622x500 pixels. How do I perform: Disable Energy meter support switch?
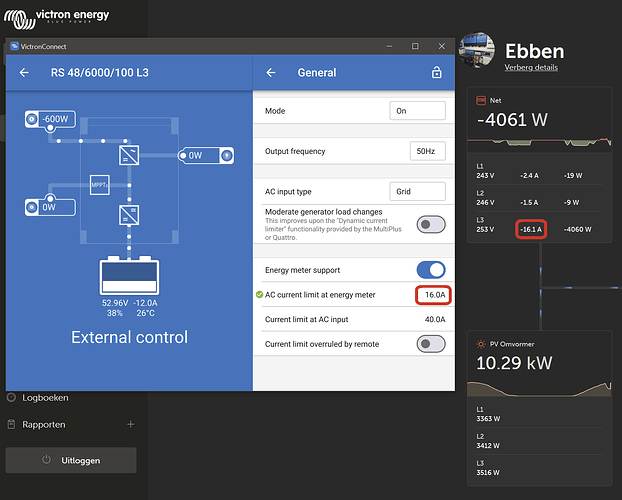[431, 270]
